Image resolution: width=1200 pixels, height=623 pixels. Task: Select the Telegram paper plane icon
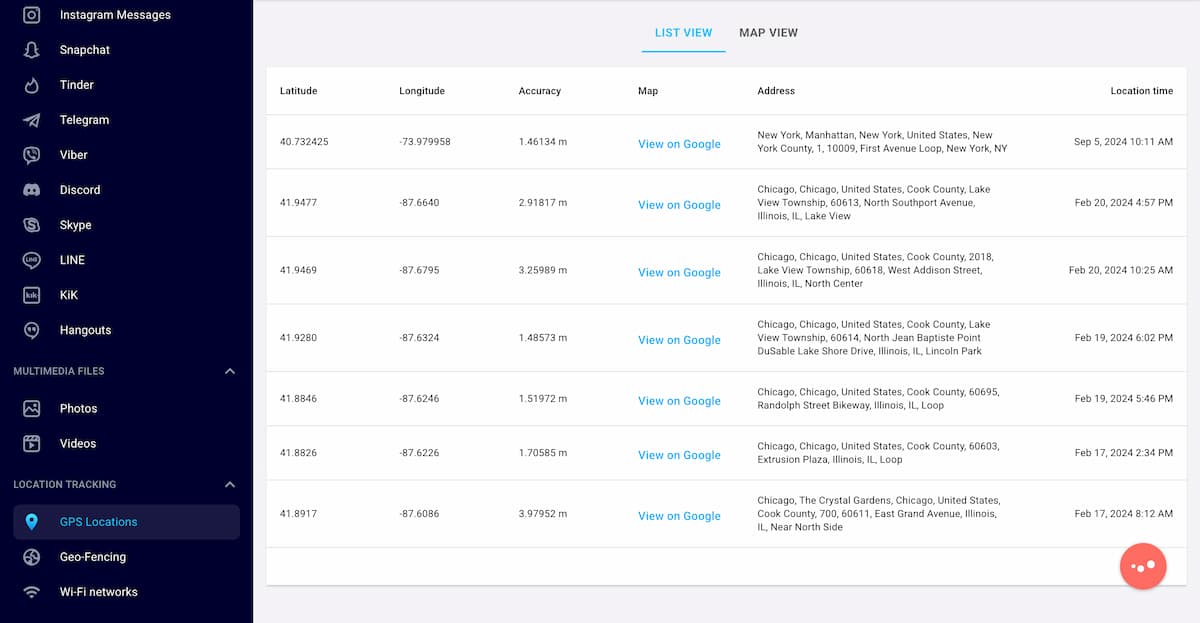click(x=32, y=120)
